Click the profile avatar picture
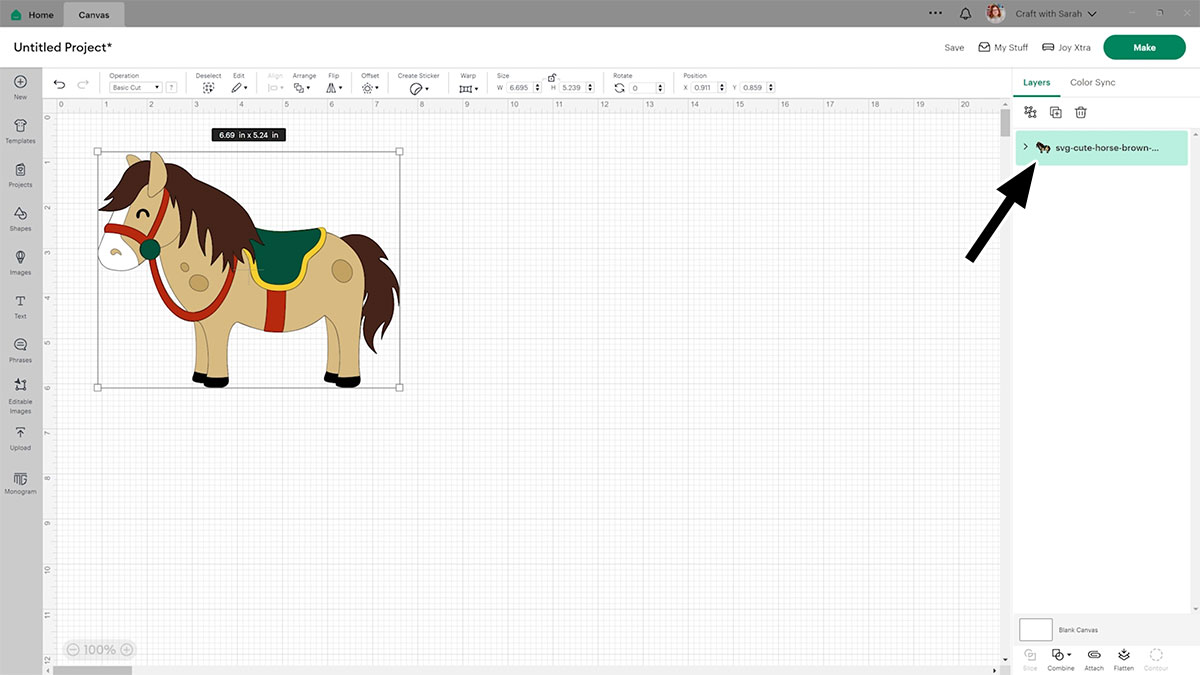Viewport: 1200px width, 675px height. (995, 14)
